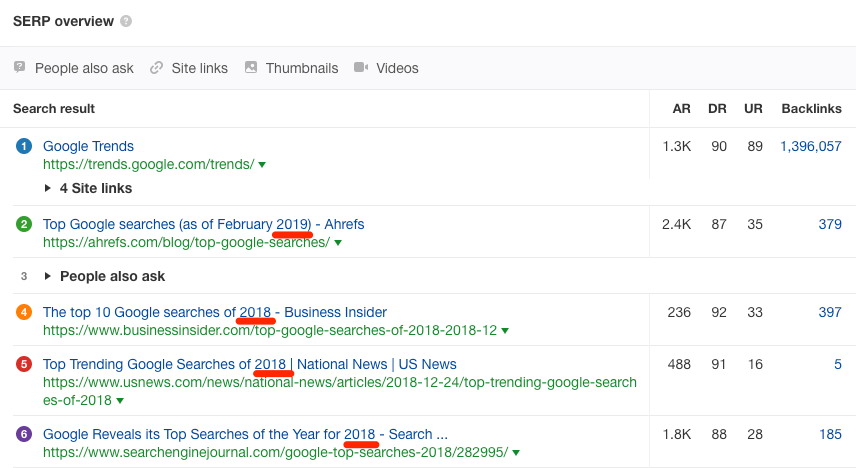Image resolution: width=856 pixels, height=468 pixels.
Task: Click the orange position 4 badge
Action: (x=24, y=312)
